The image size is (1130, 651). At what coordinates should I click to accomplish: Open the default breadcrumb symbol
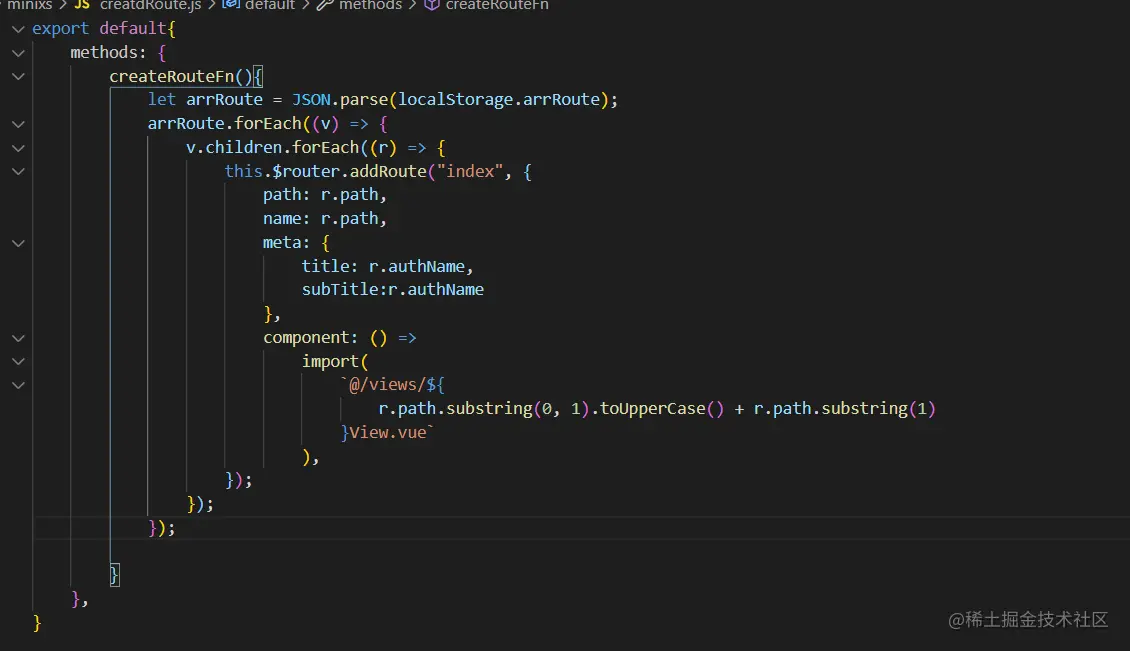click(x=270, y=5)
